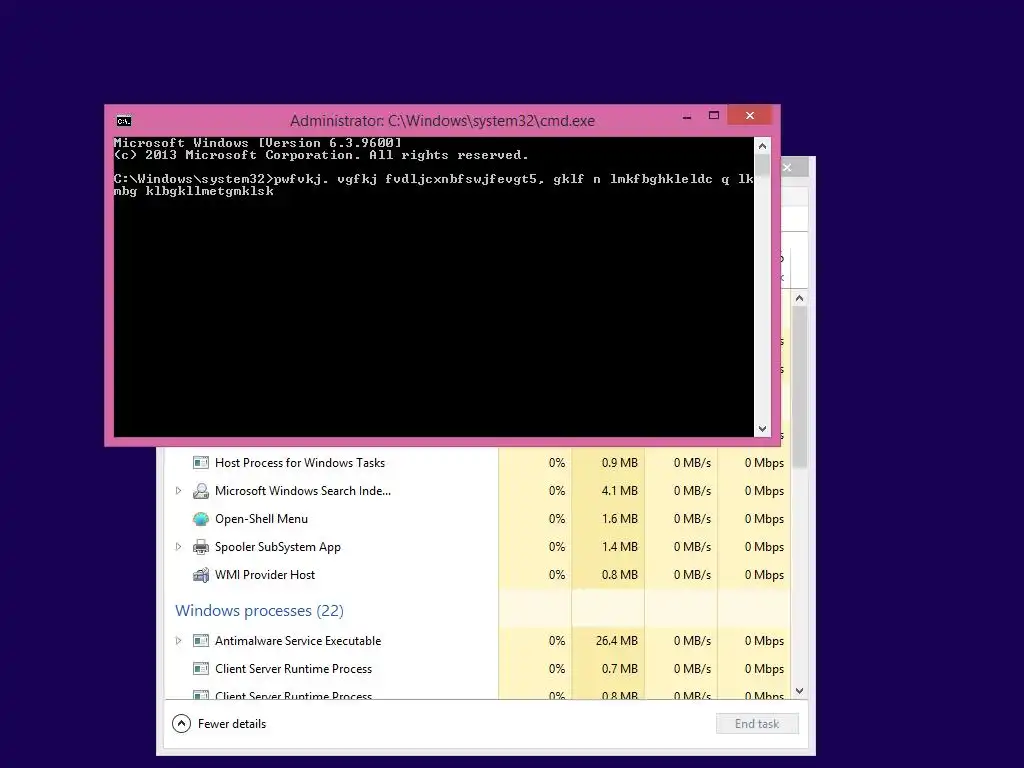Click the cmd.exe window system icon

click(x=123, y=121)
